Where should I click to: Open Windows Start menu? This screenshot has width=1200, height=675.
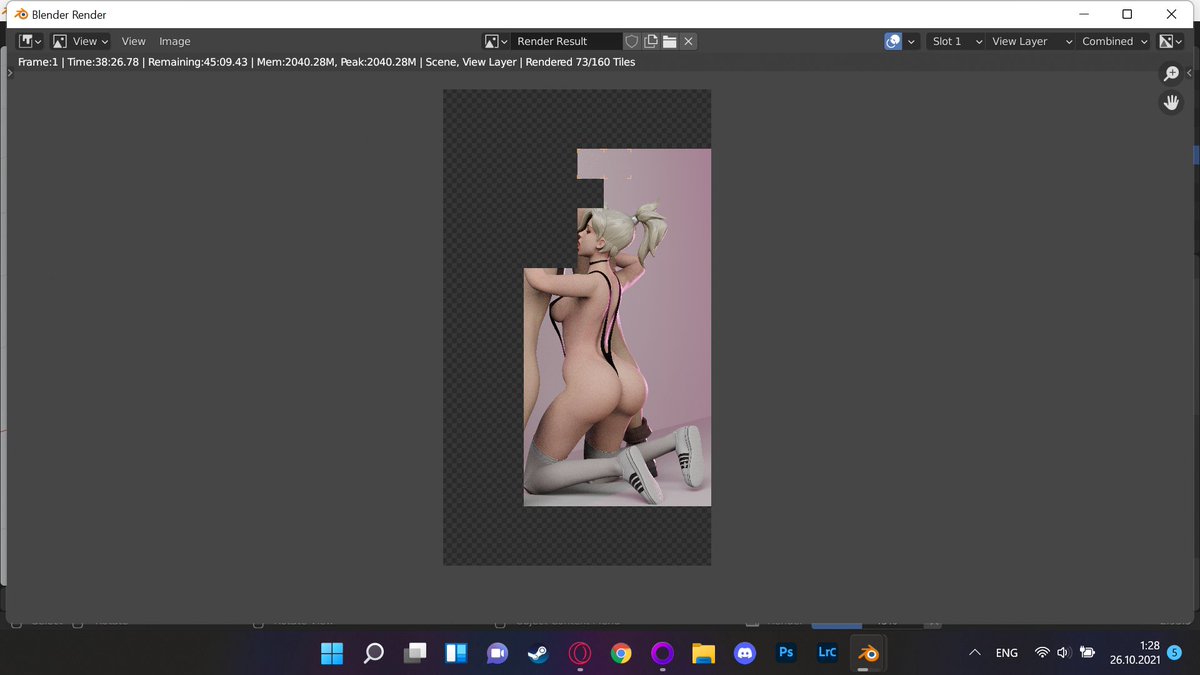[332, 653]
